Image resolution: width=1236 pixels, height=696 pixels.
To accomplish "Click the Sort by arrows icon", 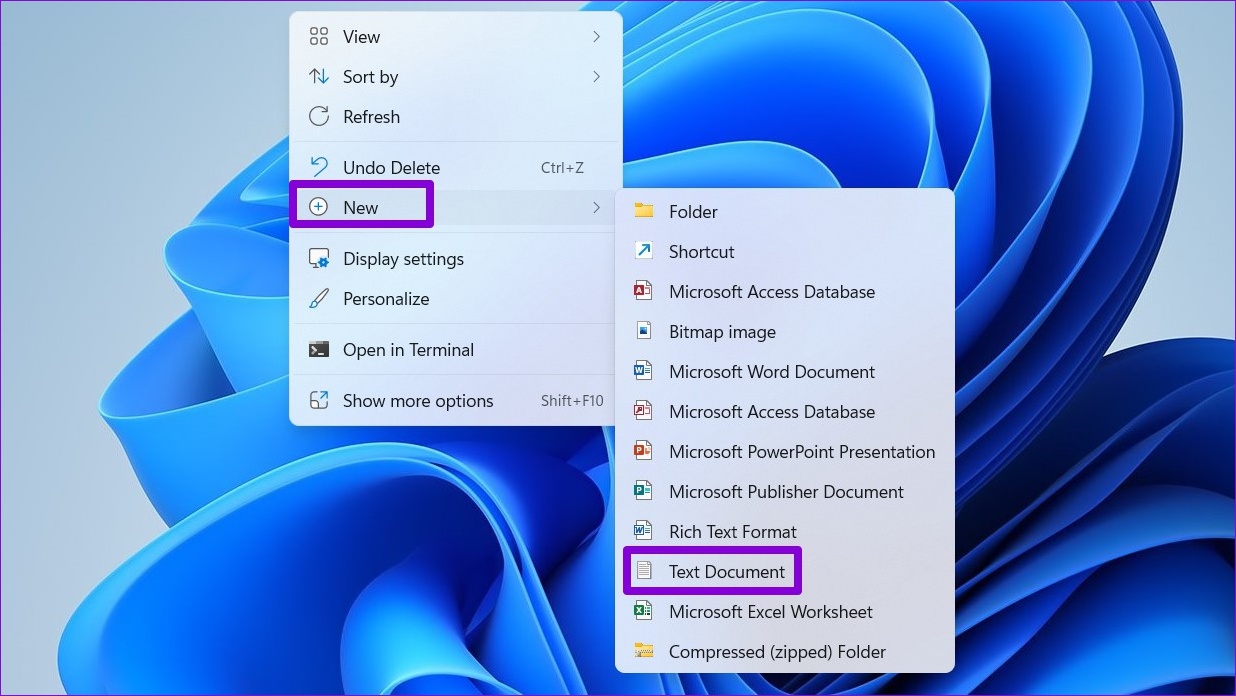I will (x=319, y=77).
